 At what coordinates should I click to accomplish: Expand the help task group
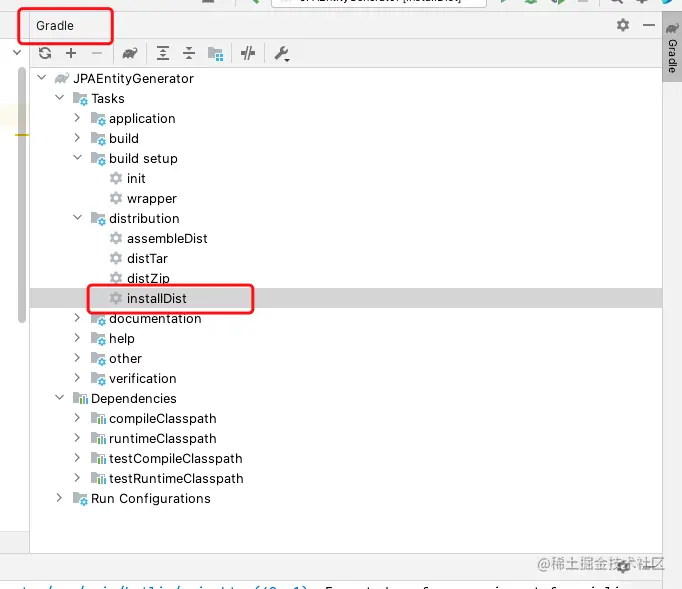point(77,338)
